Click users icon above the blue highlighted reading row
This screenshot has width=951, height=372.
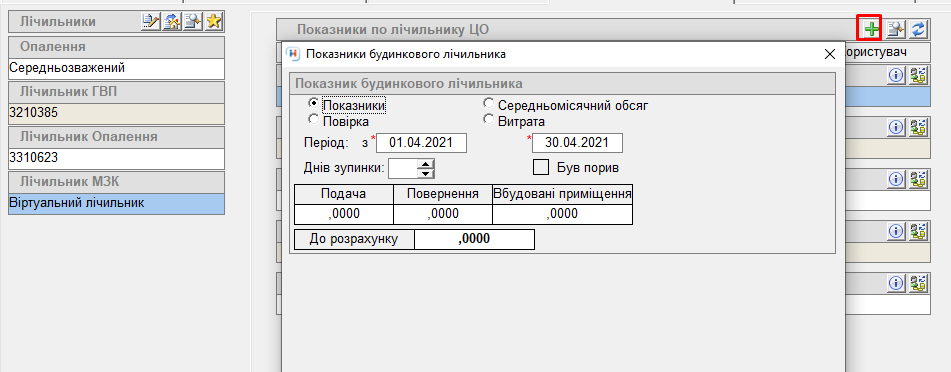click(x=919, y=75)
